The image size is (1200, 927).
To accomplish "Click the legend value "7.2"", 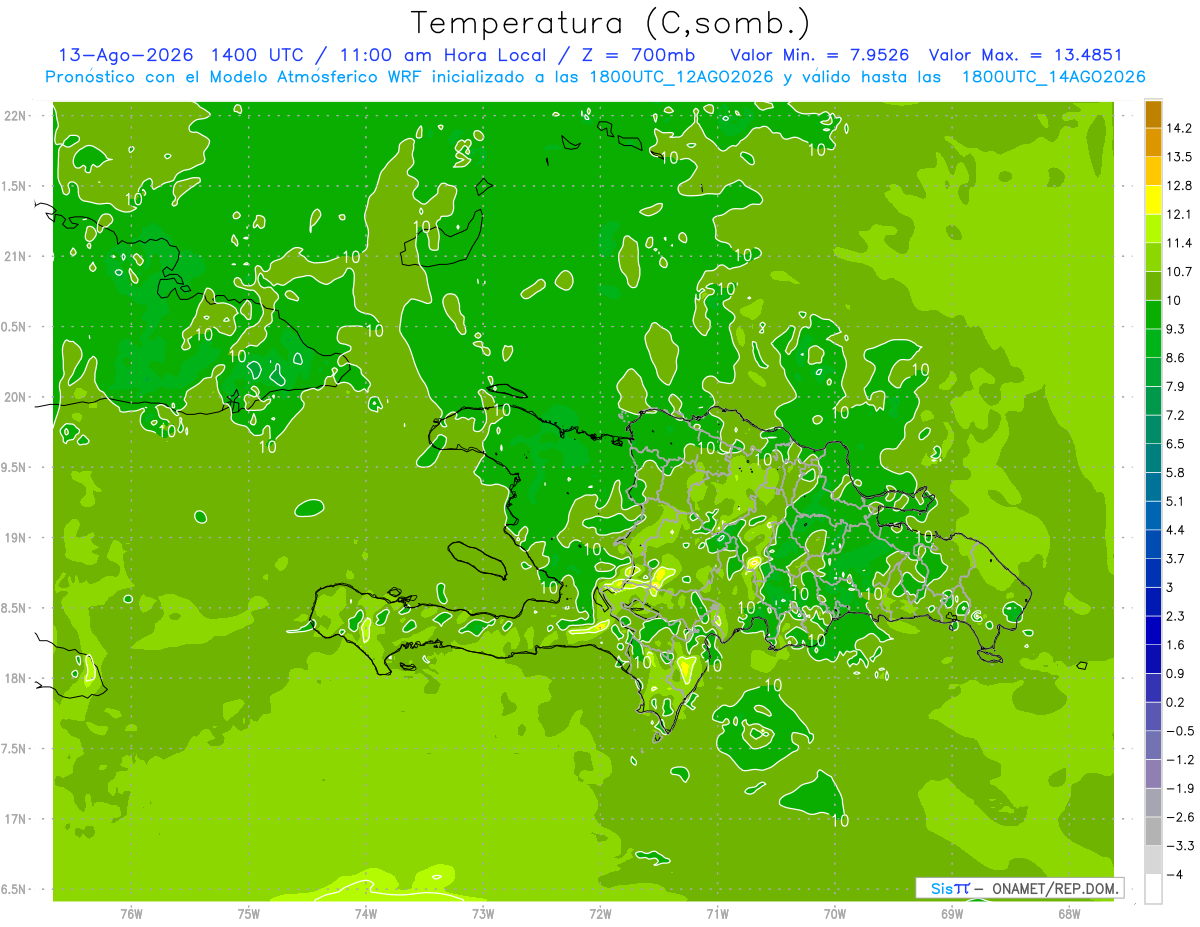I will pos(1176,415).
